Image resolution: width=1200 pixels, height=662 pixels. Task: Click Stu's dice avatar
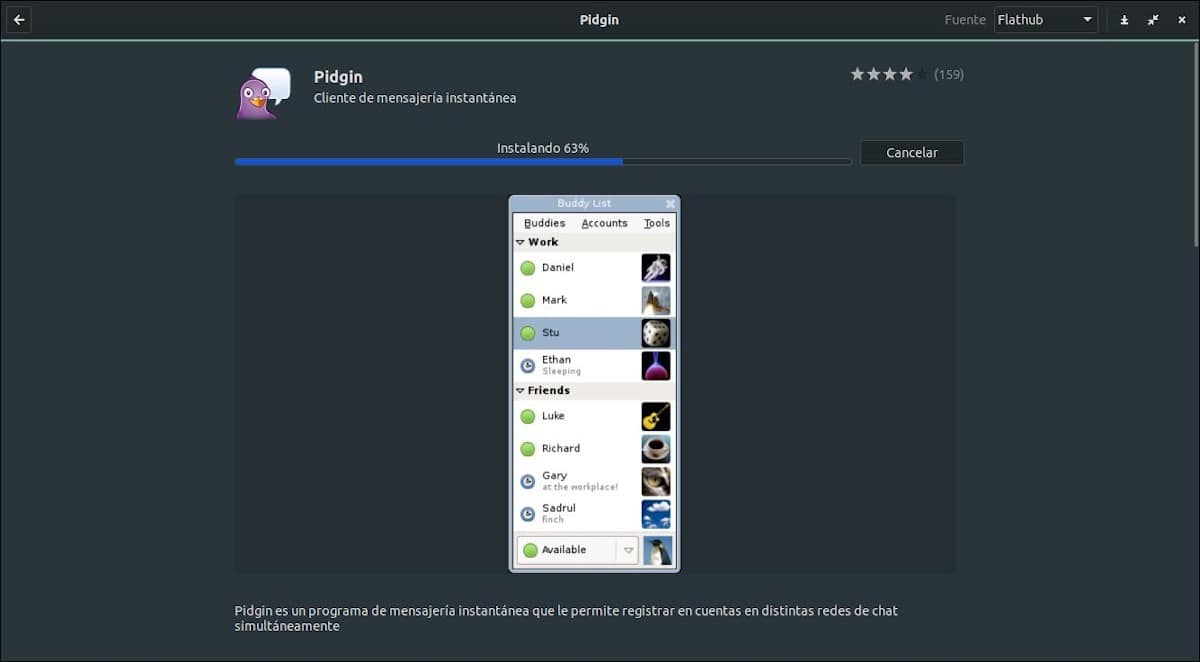point(656,333)
